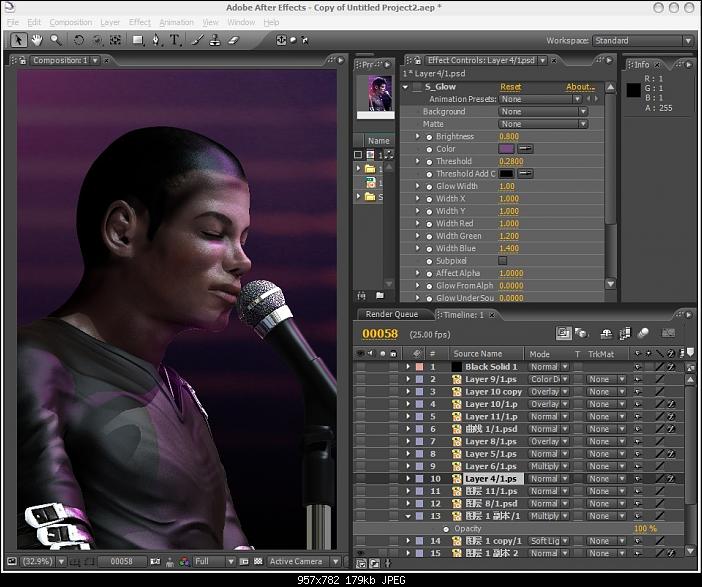The height and width of the screenshot is (587, 702).
Task: Expand the Threshold property triangle
Action: click(418, 161)
